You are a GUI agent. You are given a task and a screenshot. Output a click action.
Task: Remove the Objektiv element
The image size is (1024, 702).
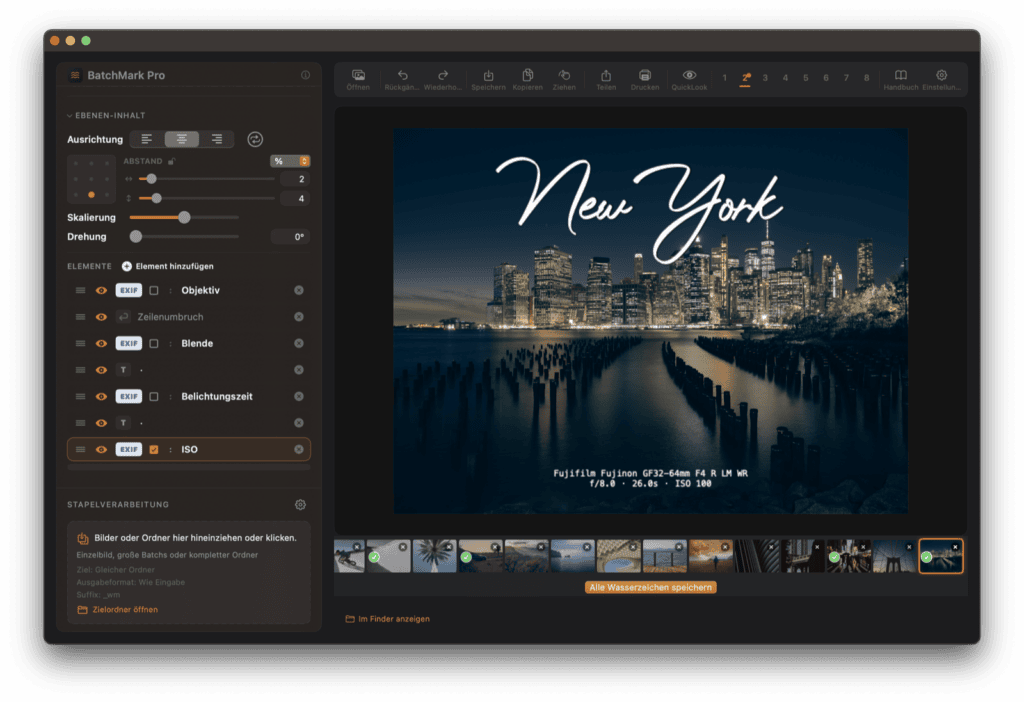click(298, 290)
